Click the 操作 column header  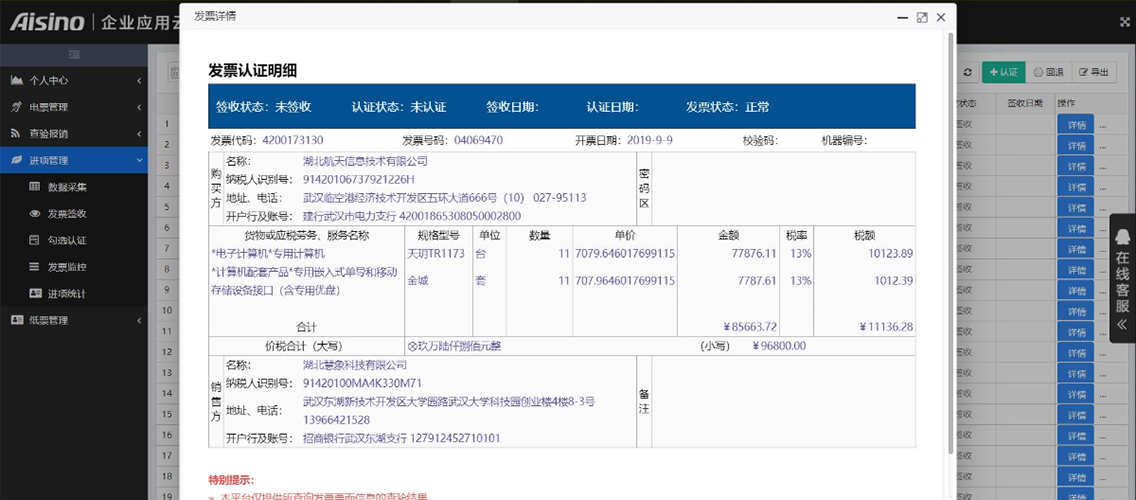1066,103
